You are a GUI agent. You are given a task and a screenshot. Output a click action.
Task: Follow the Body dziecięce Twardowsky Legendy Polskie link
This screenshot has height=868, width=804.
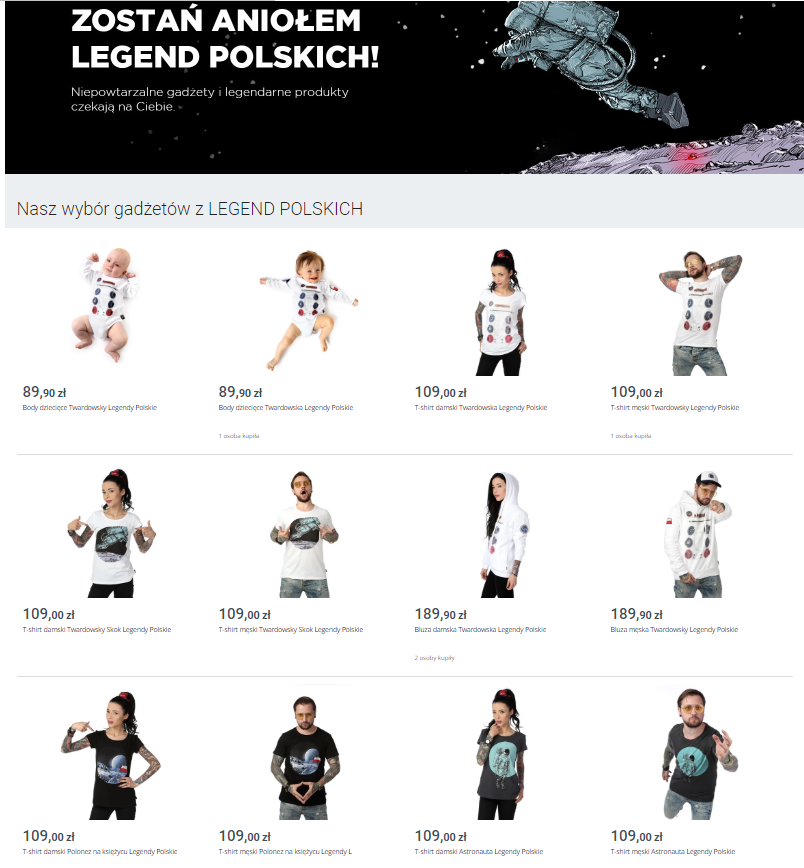tap(90, 407)
